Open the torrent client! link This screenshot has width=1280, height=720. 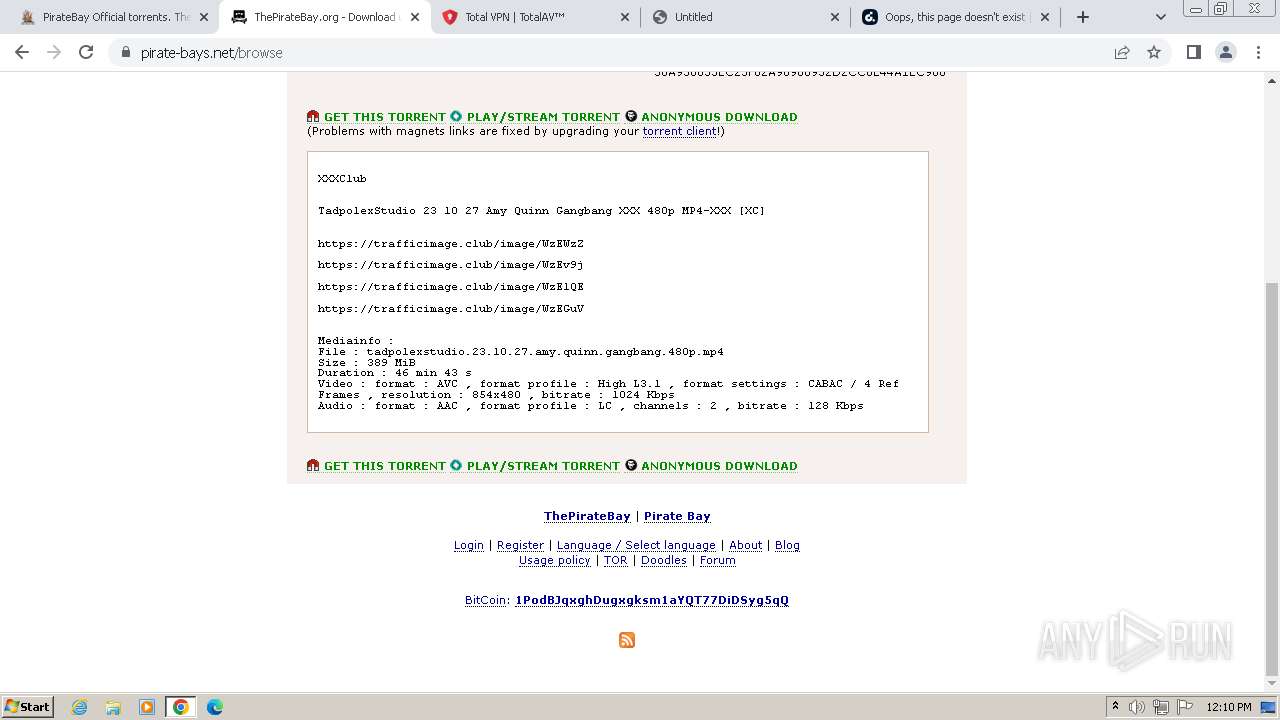coord(681,131)
